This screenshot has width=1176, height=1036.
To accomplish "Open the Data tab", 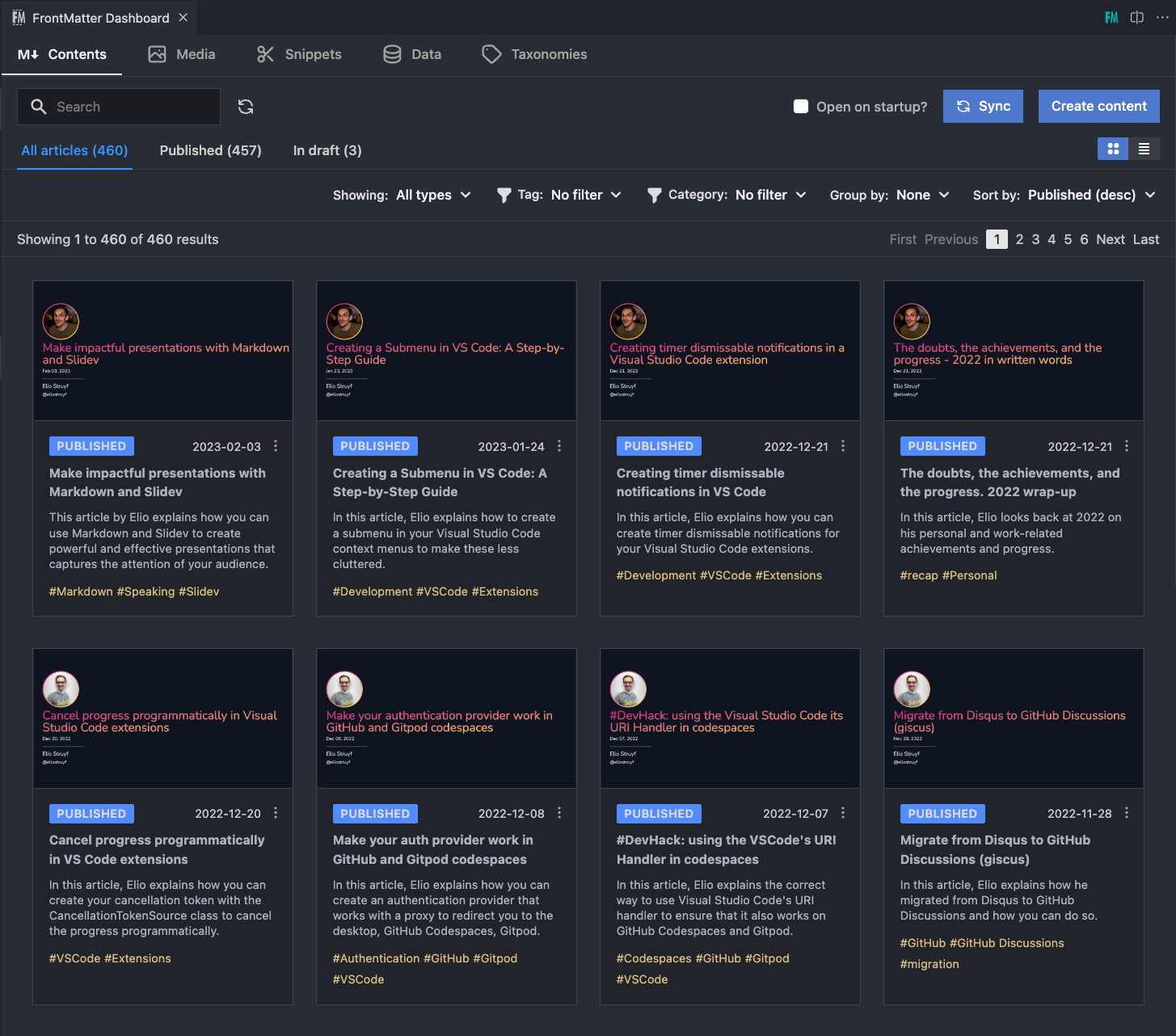I will pyautogui.click(x=412, y=55).
